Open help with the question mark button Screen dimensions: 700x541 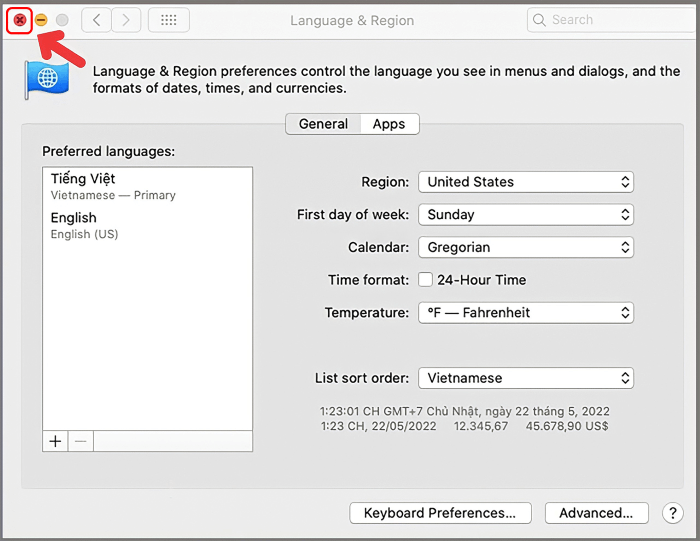coord(671,513)
